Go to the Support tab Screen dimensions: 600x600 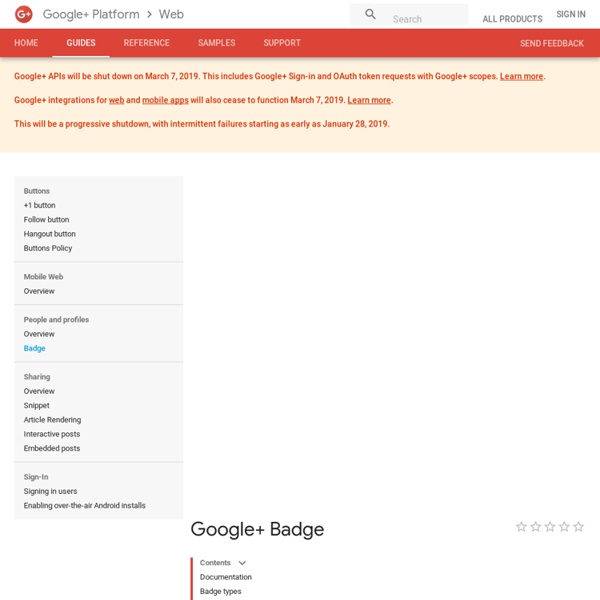pos(282,43)
